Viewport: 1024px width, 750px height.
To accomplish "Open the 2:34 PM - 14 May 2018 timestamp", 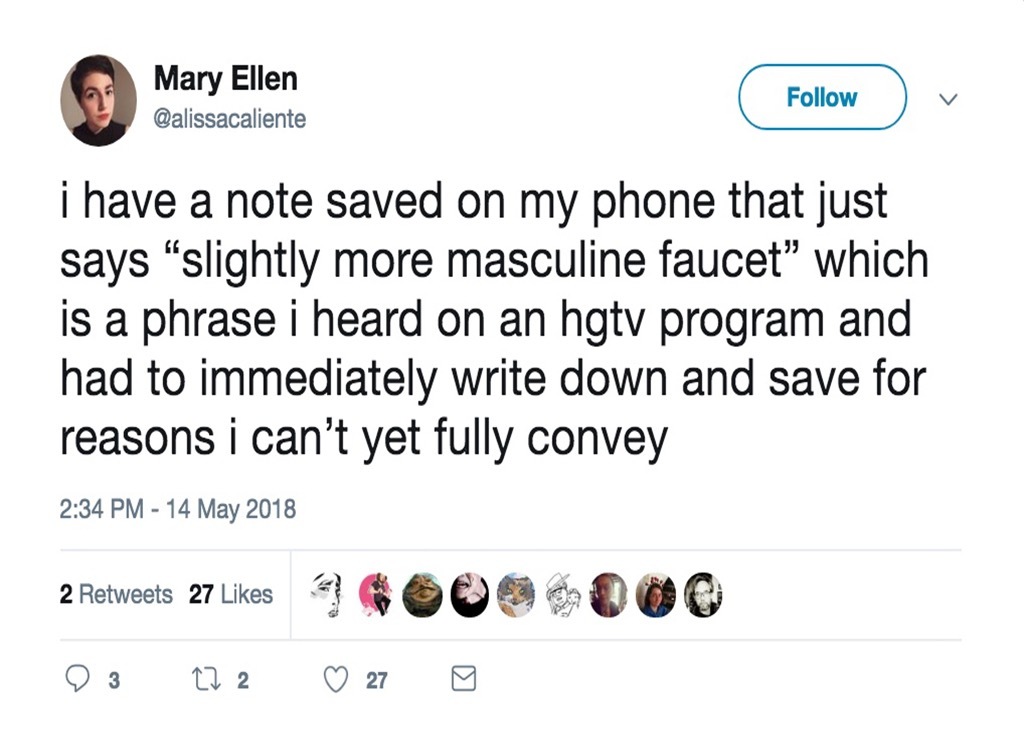I will (x=178, y=509).
